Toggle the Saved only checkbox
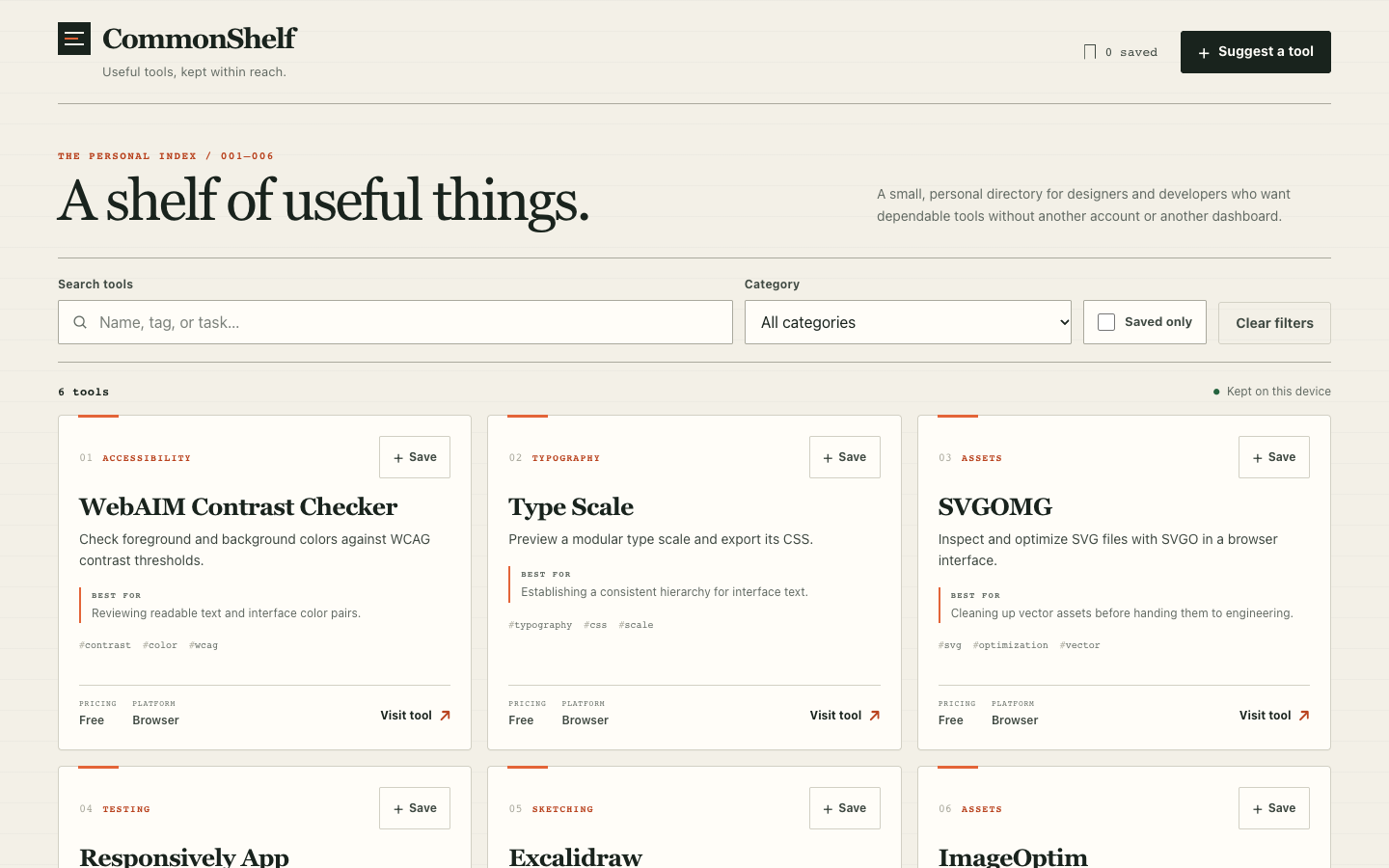The image size is (1389, 868). [1106, 322]
